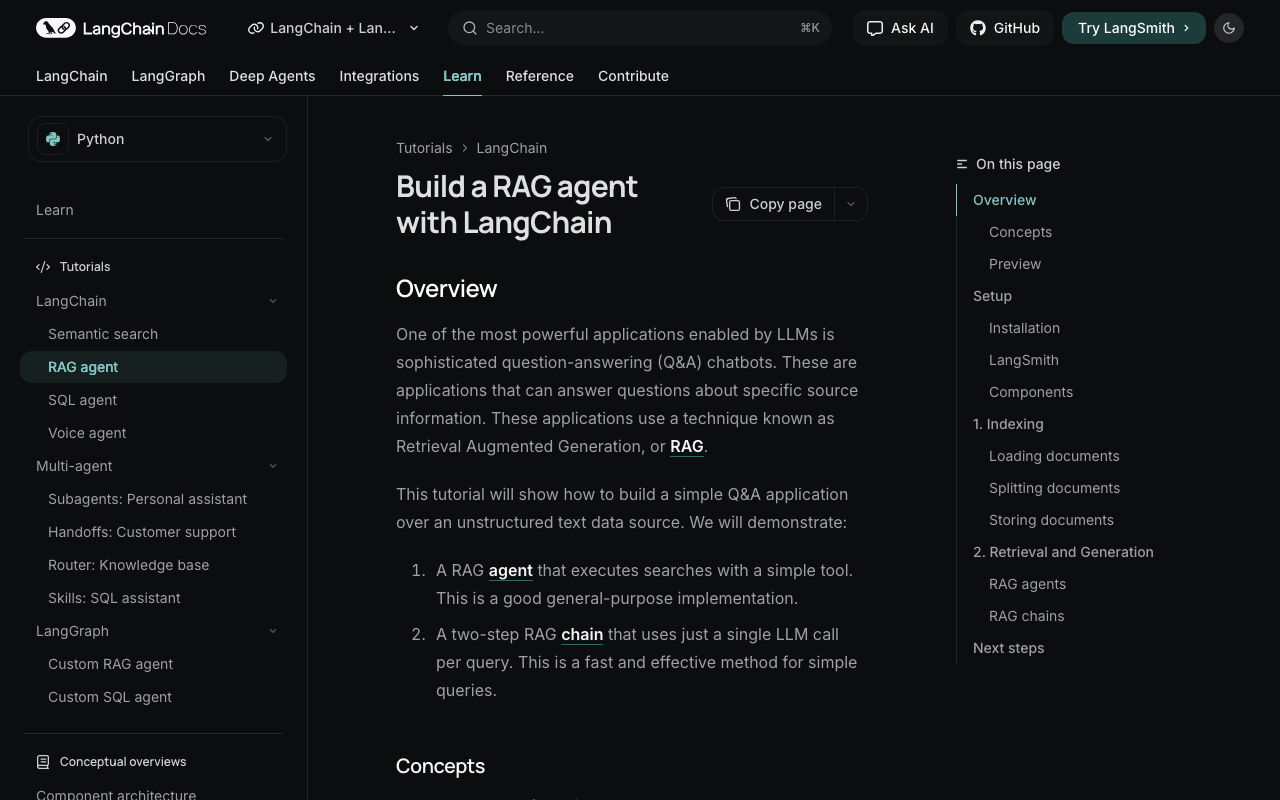Click the LangChain Docs logo

point(121,28)
